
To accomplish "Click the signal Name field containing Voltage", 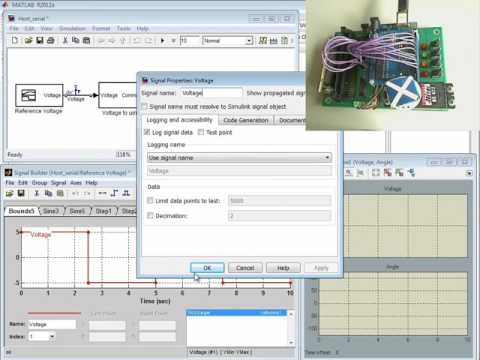I will [52, 324].
